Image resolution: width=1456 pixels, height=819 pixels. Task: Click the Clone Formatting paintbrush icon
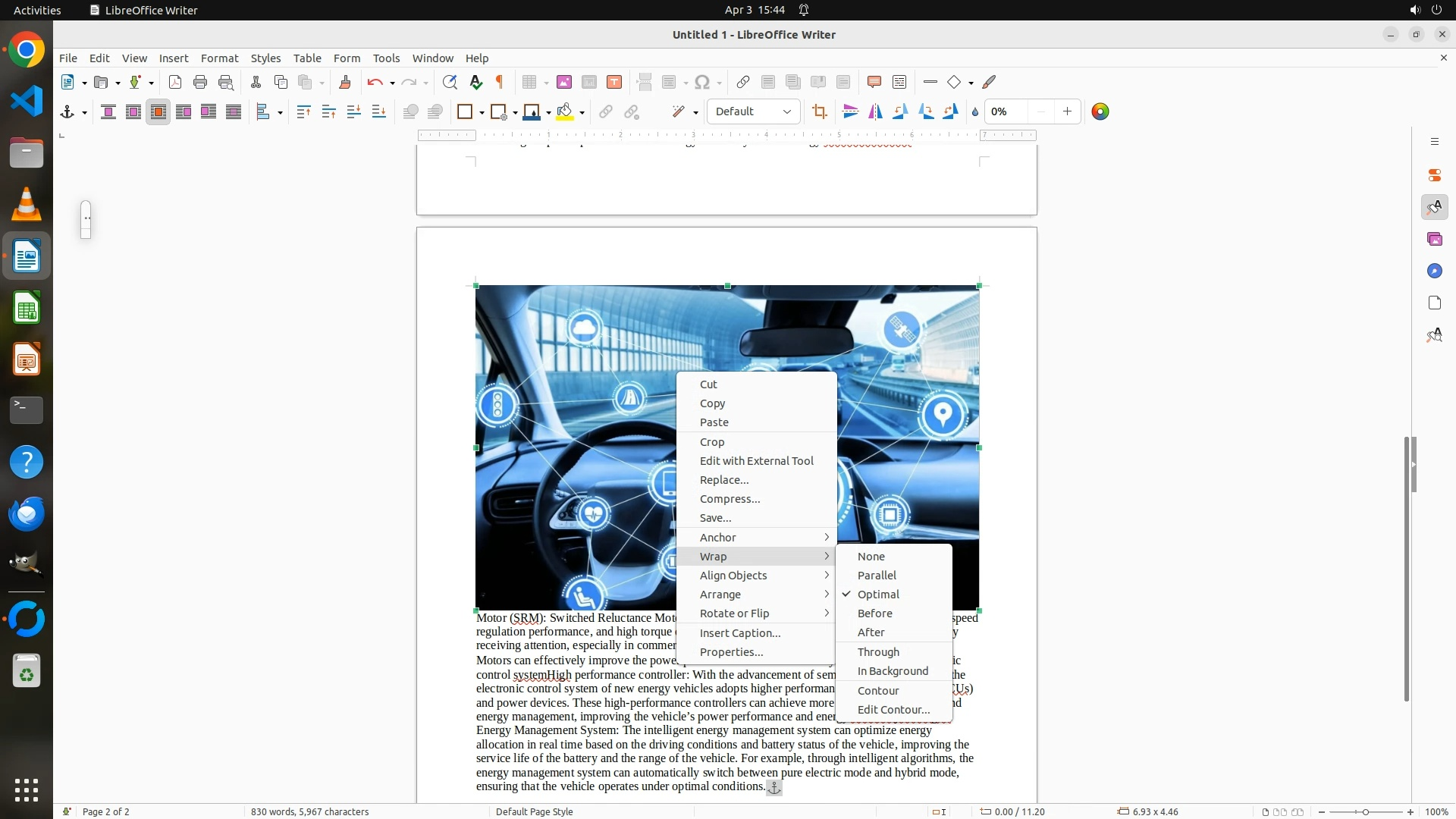(345, 82)
